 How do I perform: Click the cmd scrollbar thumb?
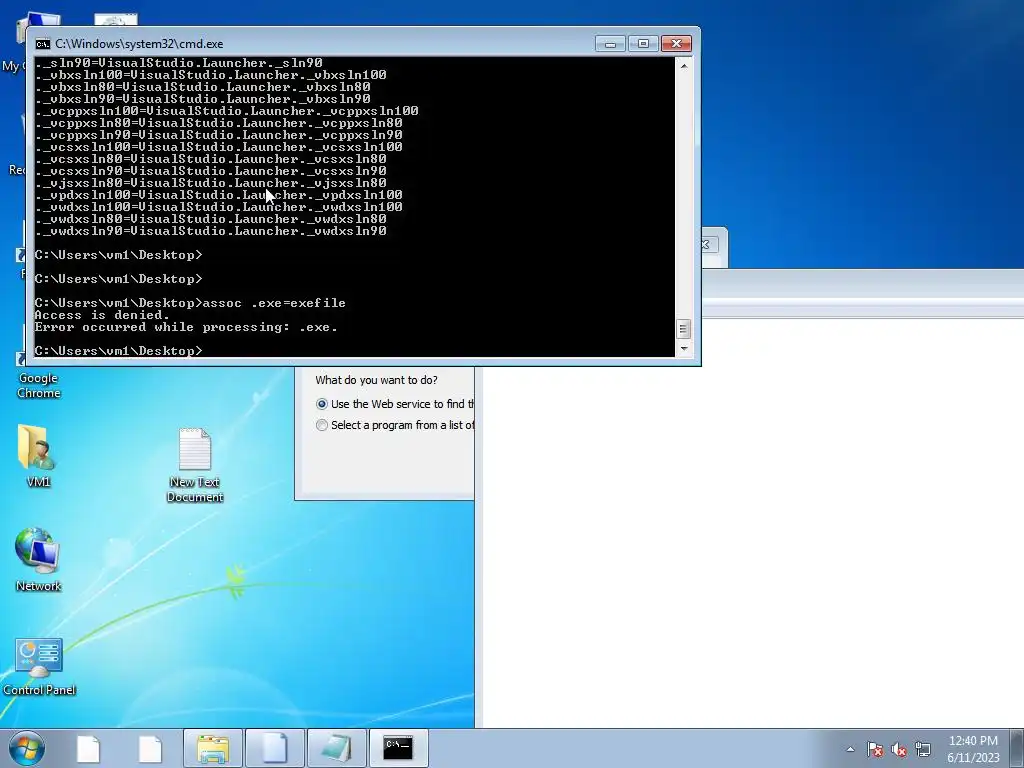[683, 328]
